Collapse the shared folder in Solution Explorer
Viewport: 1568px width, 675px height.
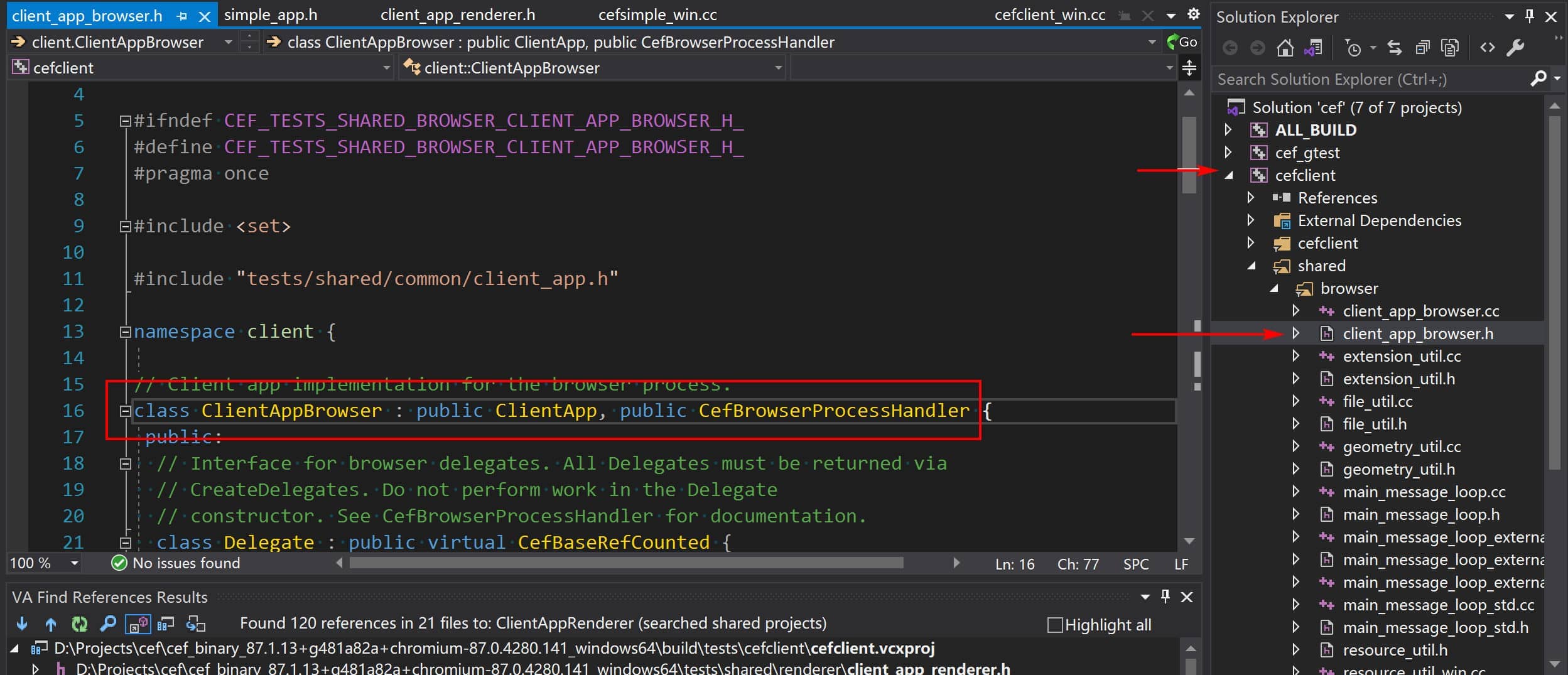click(x=1251, y=266)
